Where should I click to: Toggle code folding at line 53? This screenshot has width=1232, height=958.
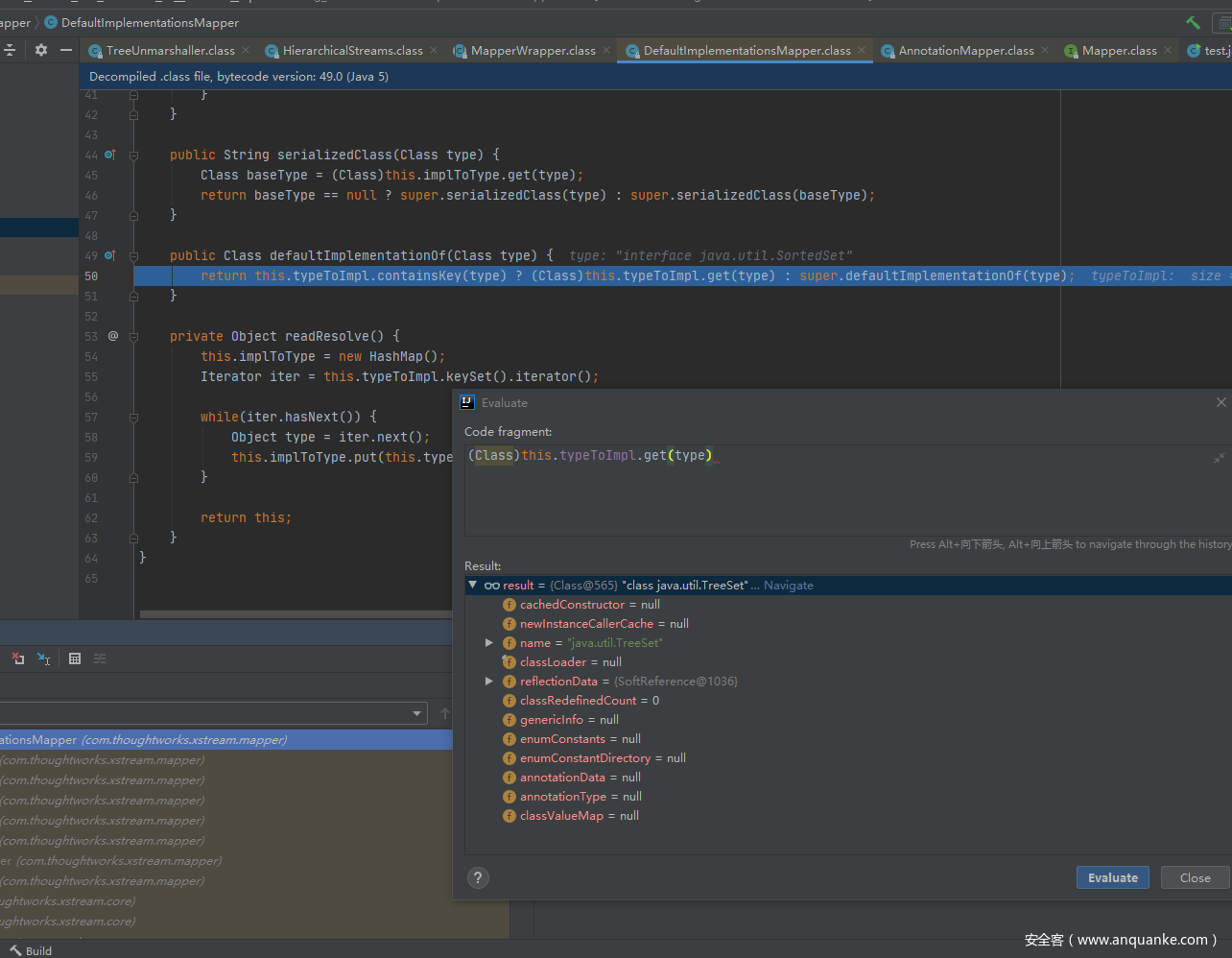tap(133, 337)
